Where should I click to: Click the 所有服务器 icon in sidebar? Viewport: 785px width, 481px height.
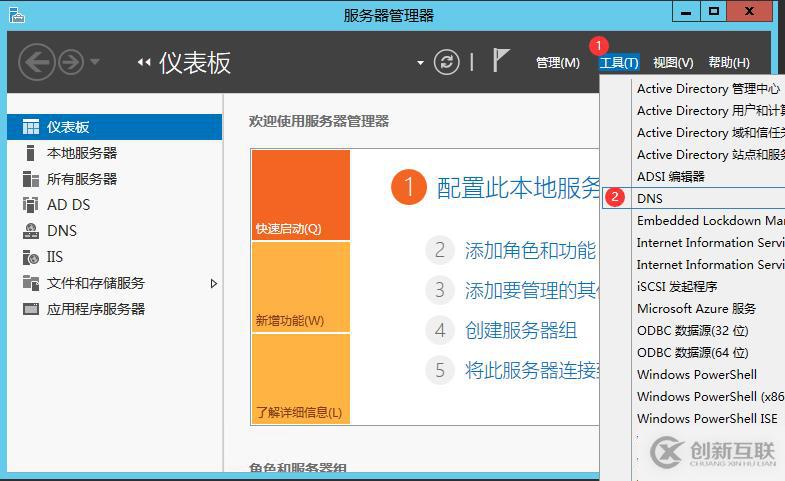click(x=31, y=179)
